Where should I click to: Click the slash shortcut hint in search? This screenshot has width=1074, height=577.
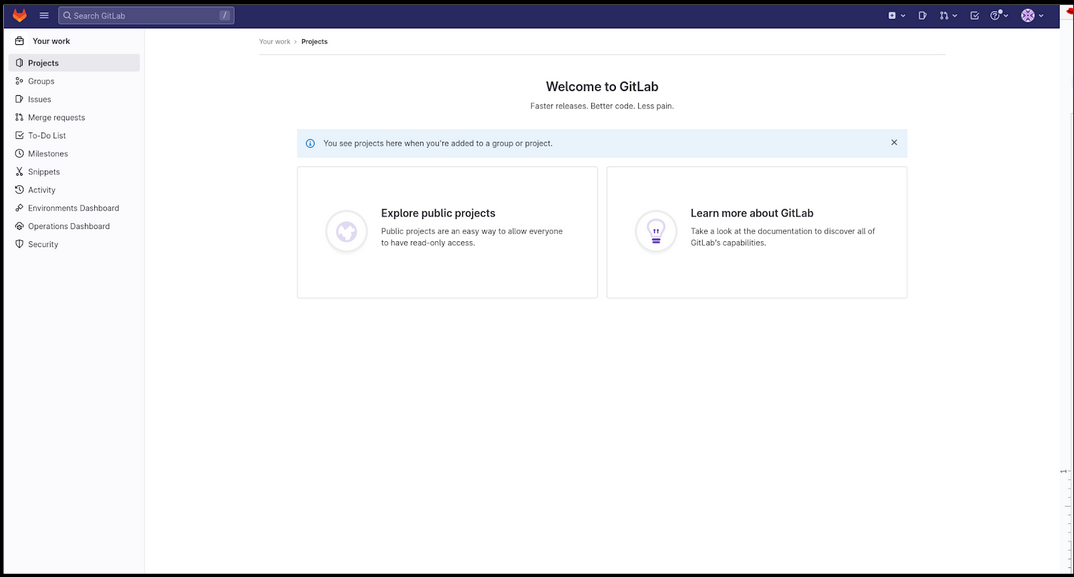[225, 15]
